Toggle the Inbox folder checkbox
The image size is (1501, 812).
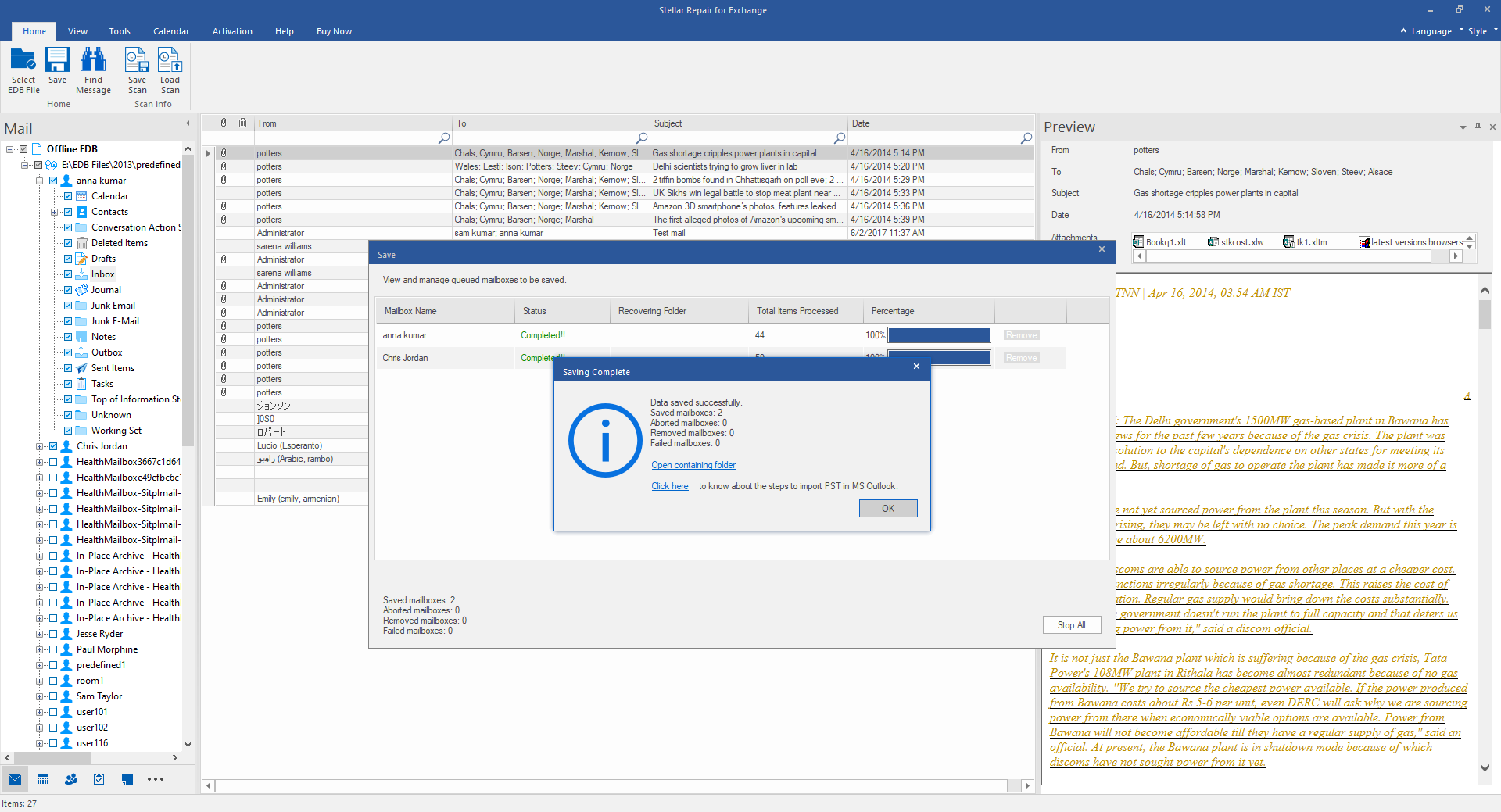(68, 274)
